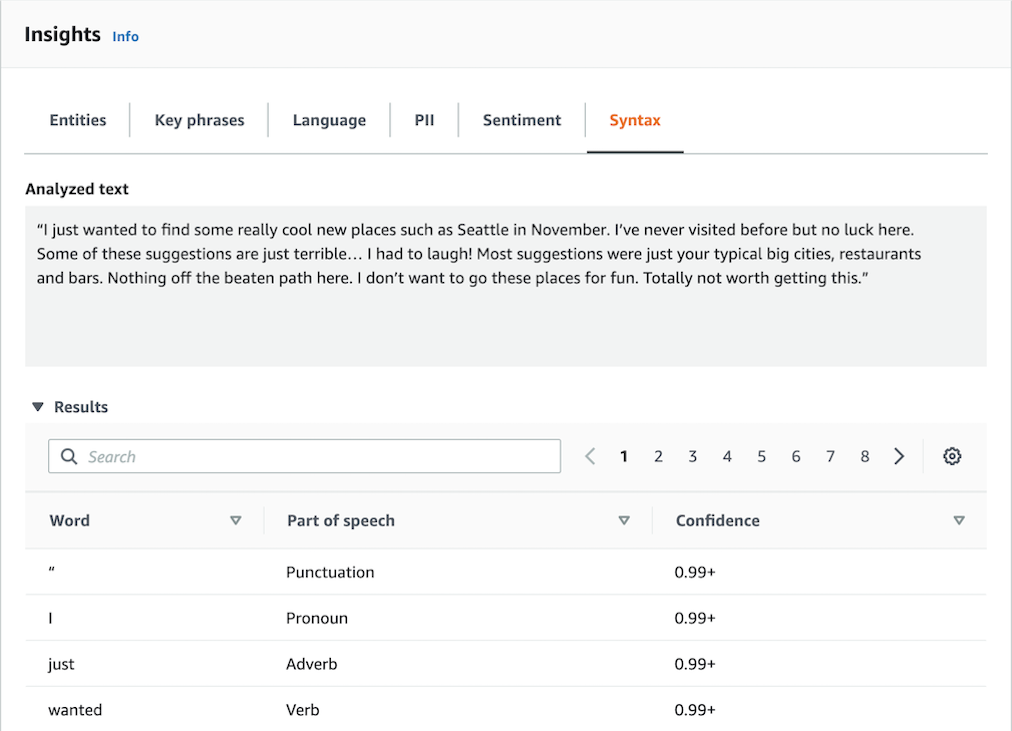Select the Language tab
Image resolution: width=1012 pixels, height=731 pixels.
point(329,120)
